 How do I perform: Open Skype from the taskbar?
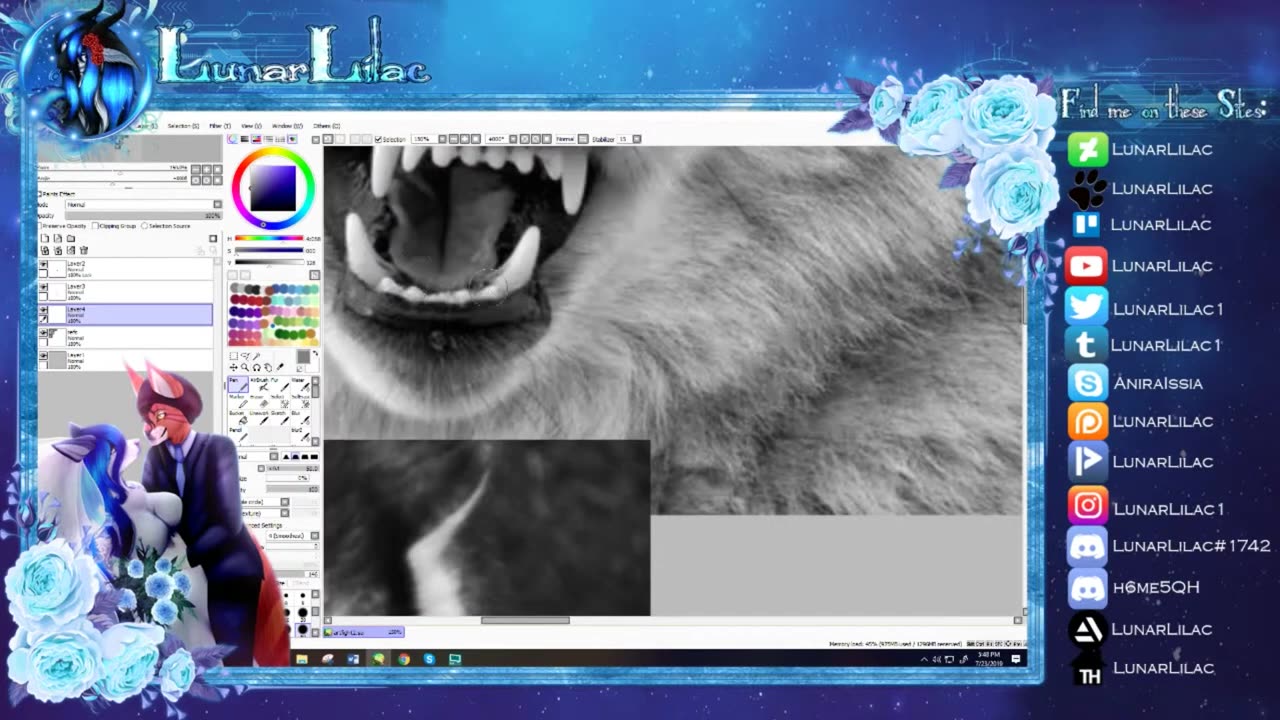coord(429,659)
